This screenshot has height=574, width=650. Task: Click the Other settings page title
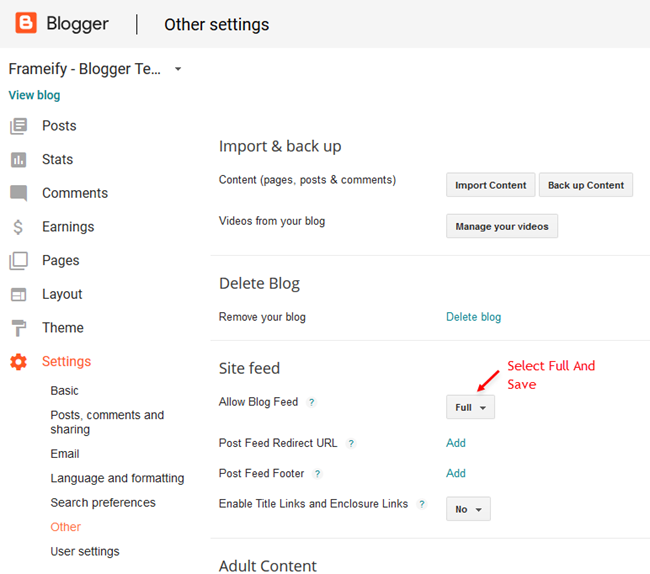click(x=217, y=25)
